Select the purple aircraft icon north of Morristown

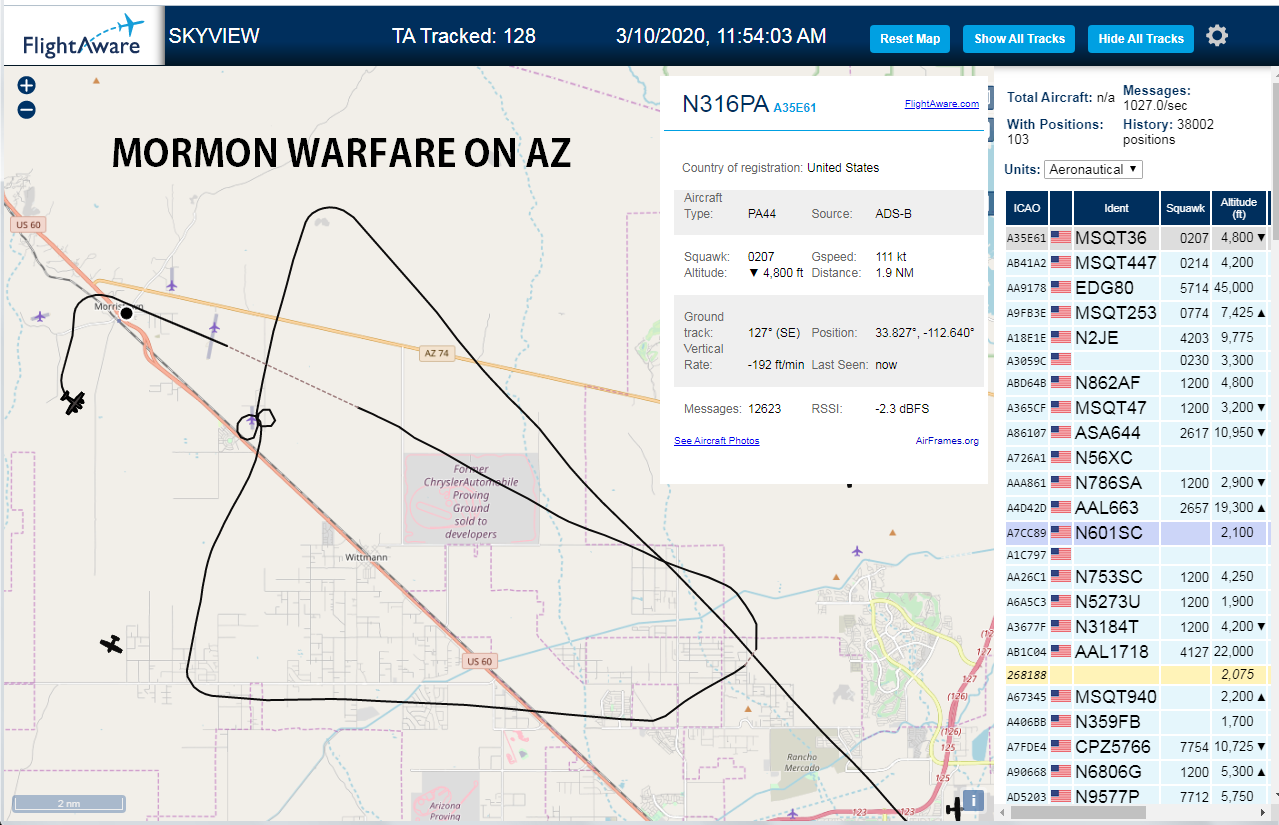(x=172, y=279)
